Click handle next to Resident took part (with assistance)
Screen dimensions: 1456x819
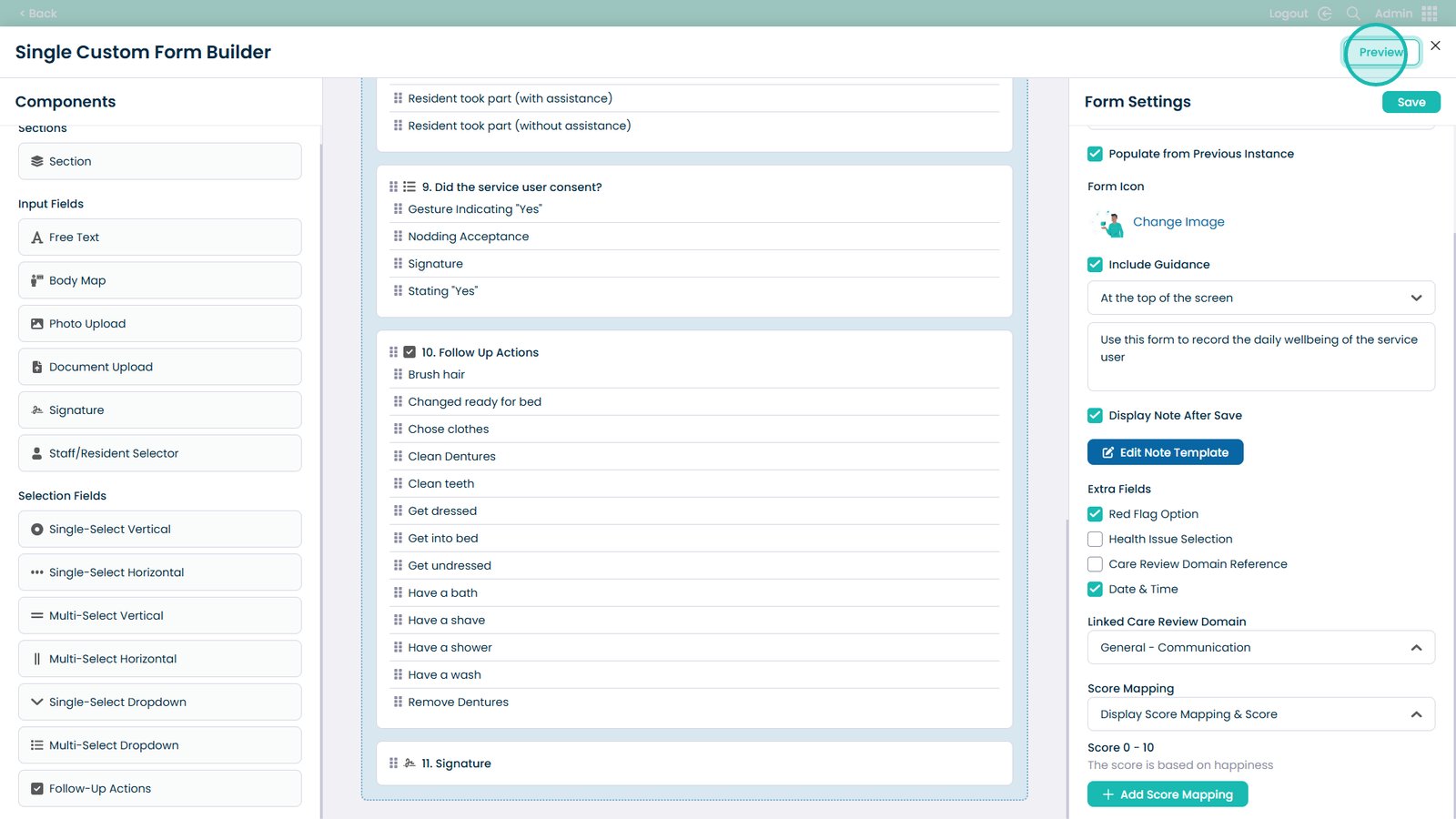(x=398, y=98)
